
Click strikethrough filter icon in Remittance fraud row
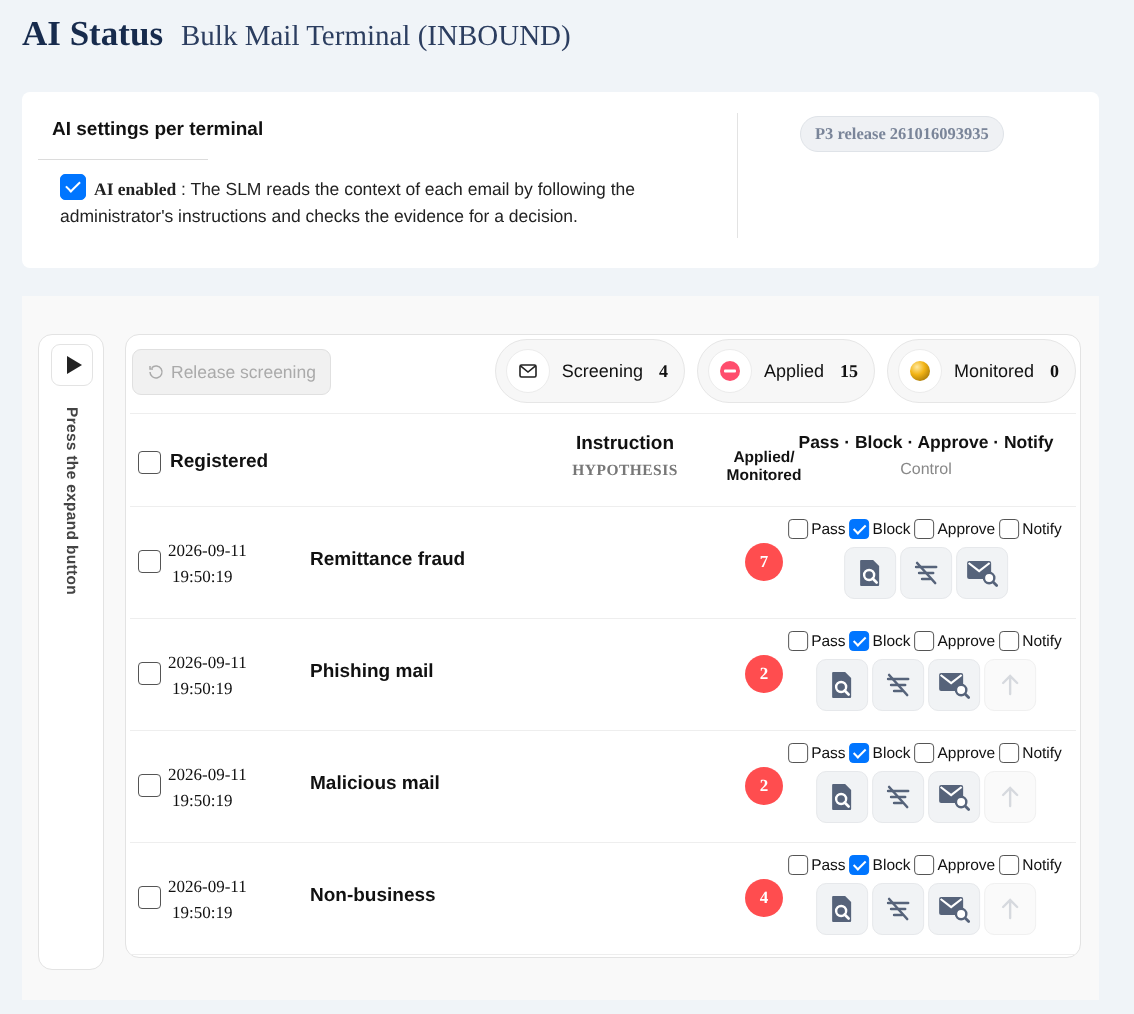coord(926,573)
